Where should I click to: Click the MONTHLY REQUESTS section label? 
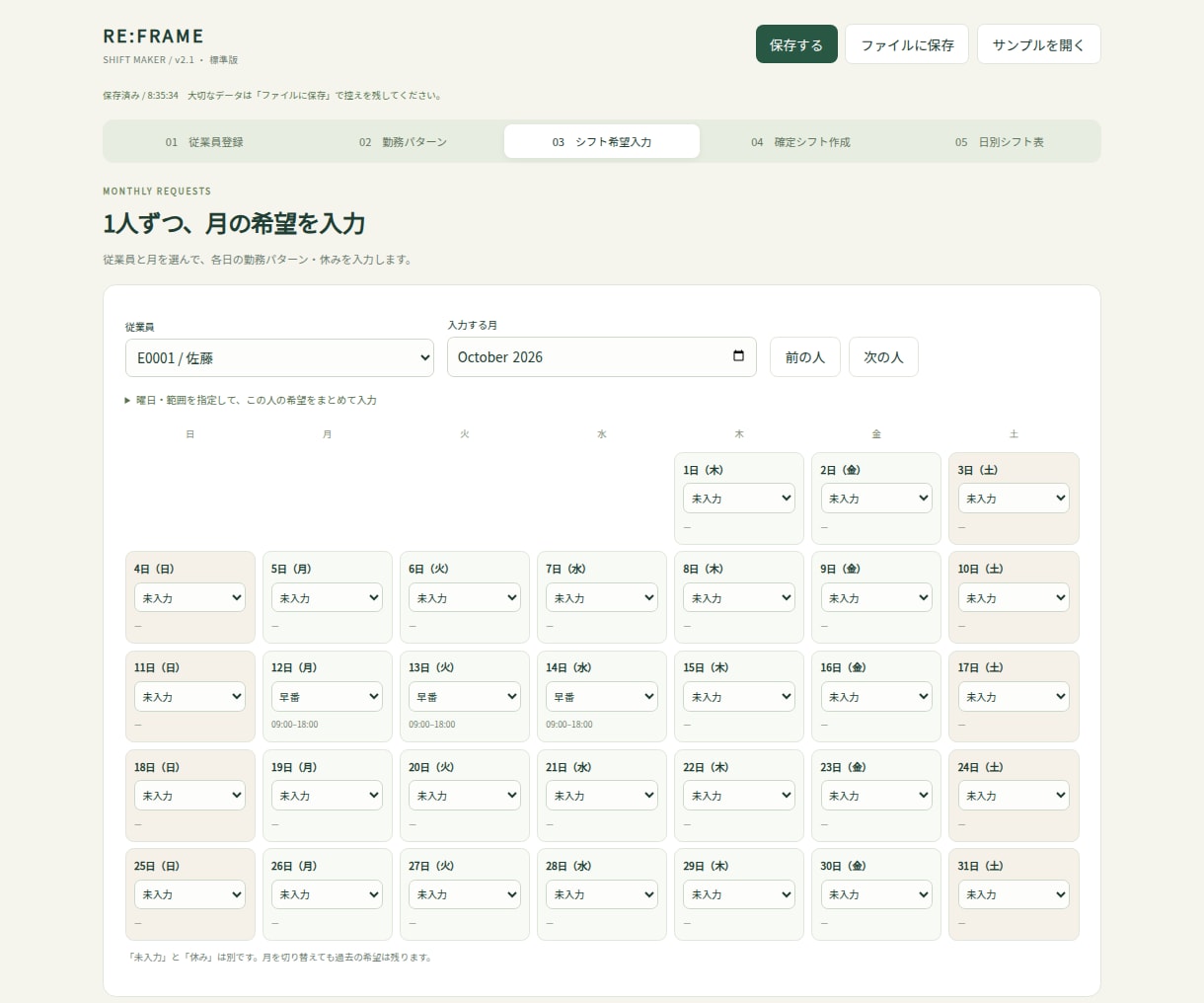[157, 192]
